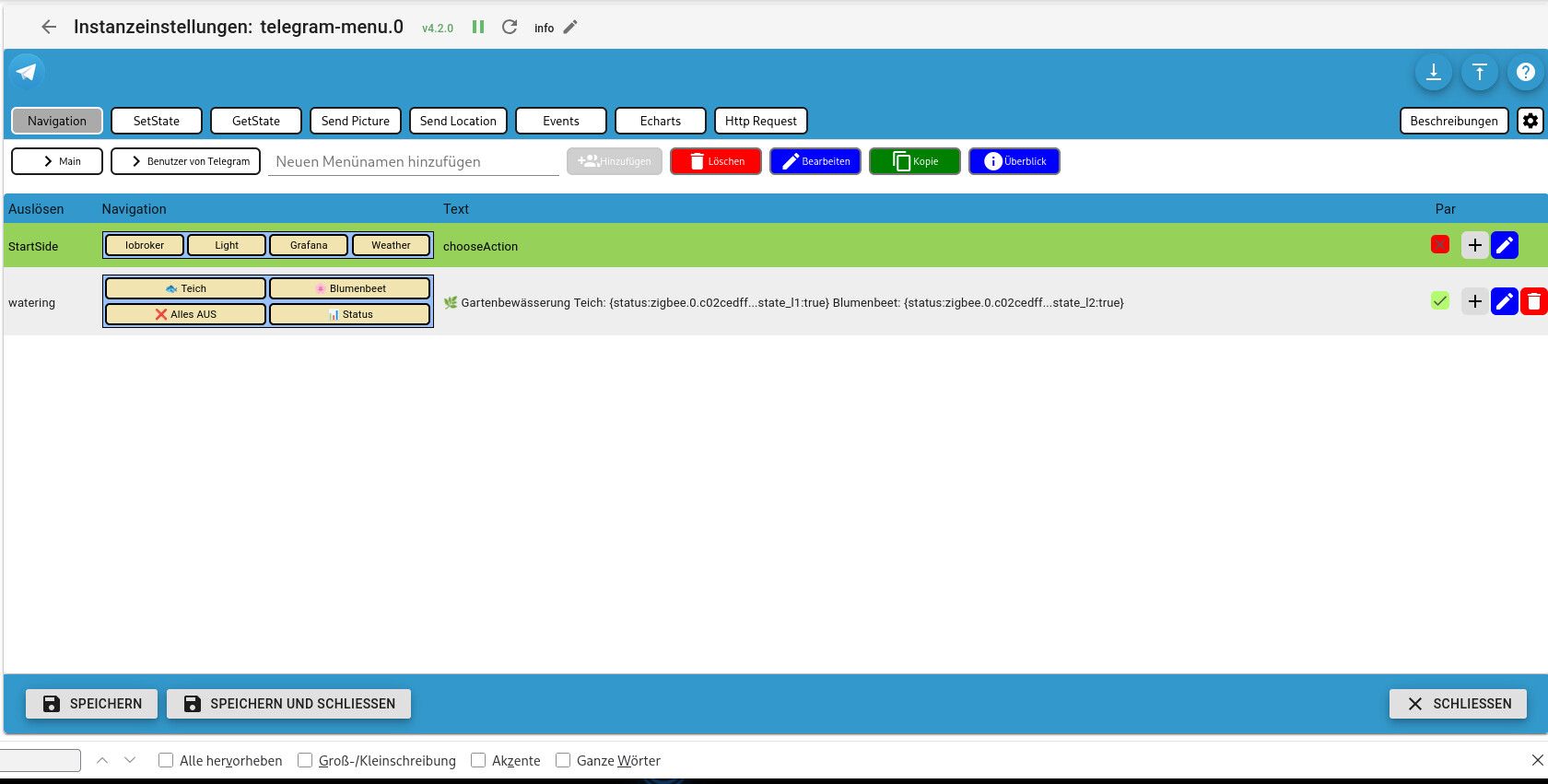Pause the telegram-menu.0 instance

point(478,27)
